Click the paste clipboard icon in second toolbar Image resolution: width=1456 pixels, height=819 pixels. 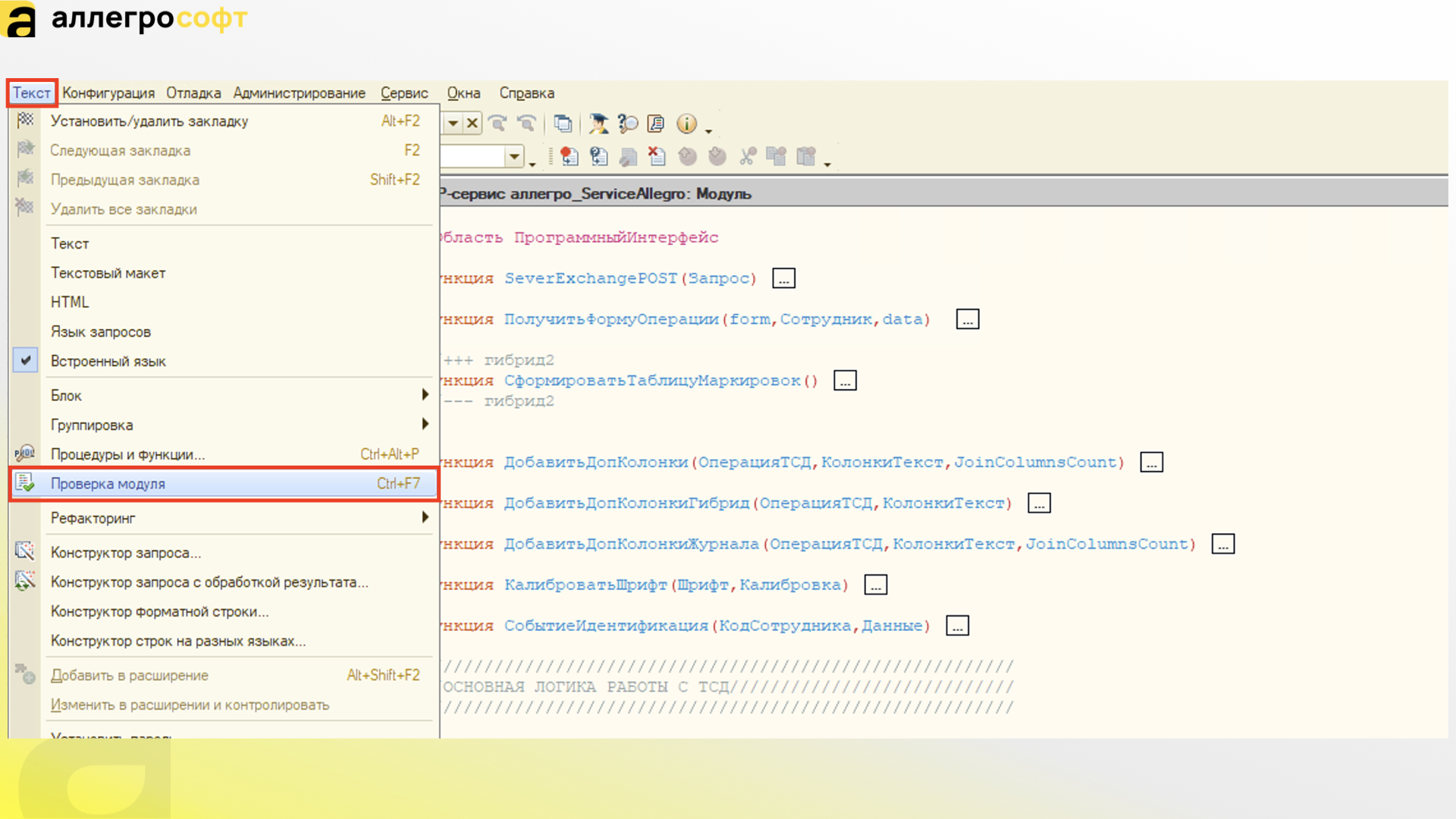(806, 156)
